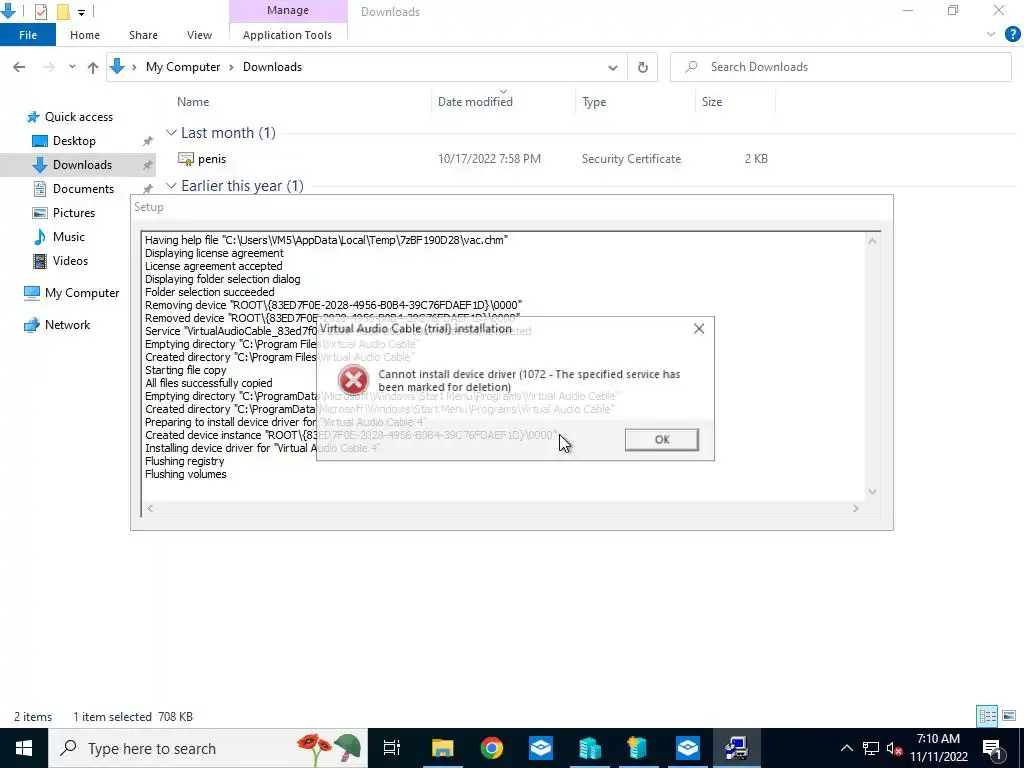Click the New folder quick access icon
Screen dimensions: 1024x768
[63, 11]
